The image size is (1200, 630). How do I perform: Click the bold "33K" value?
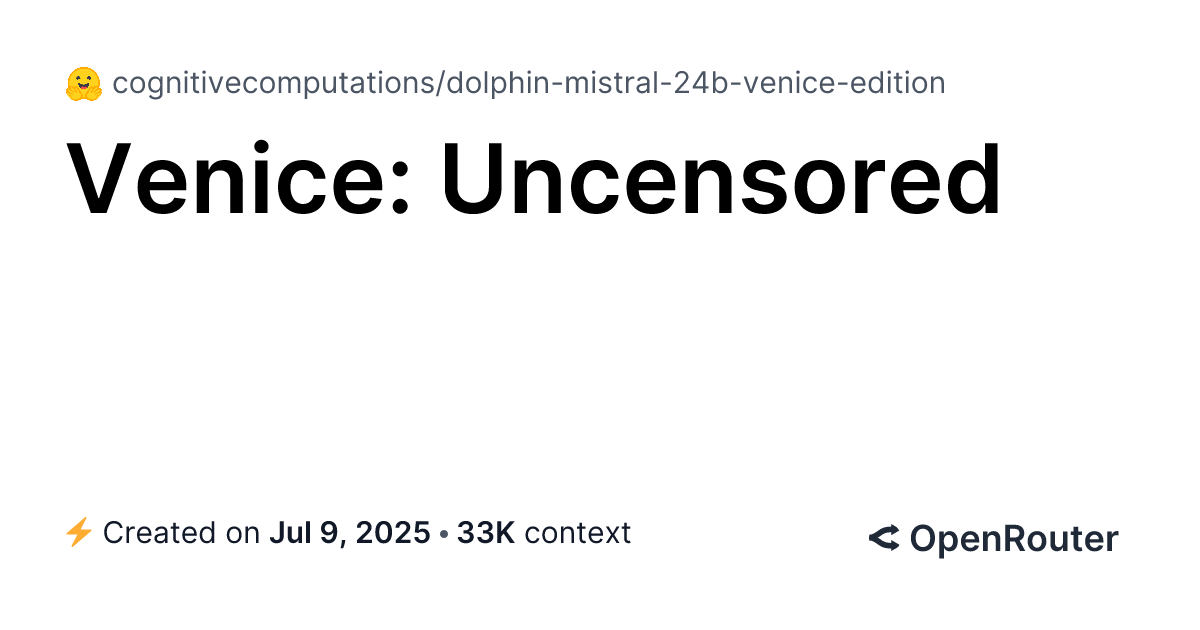point(486,533)
